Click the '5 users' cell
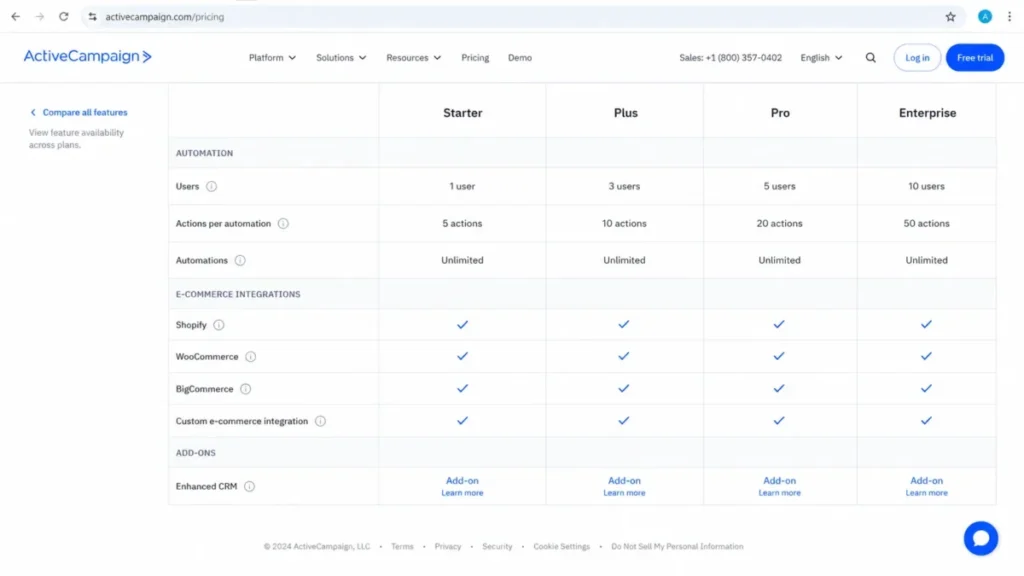The height and width of the screenshot is (576, 1024). 779,187
